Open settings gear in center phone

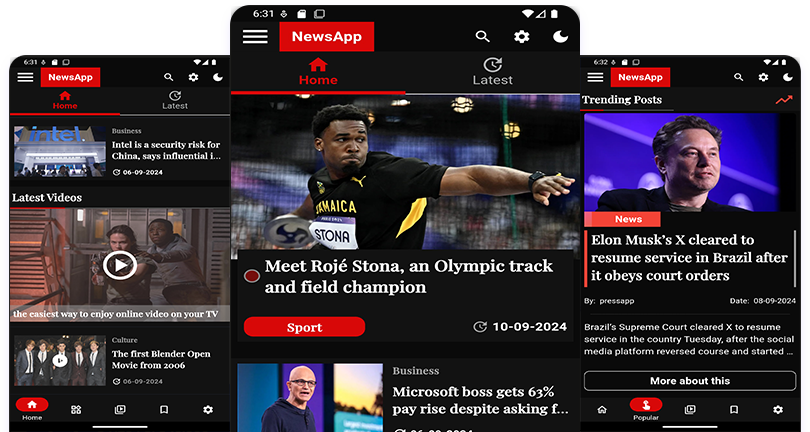click(x=521, y=36)
